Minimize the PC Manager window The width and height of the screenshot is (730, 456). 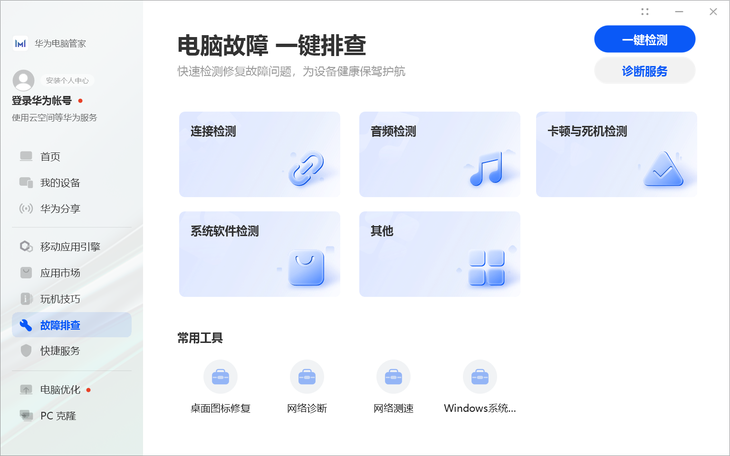pyautogui.click(x=679, y=12)
